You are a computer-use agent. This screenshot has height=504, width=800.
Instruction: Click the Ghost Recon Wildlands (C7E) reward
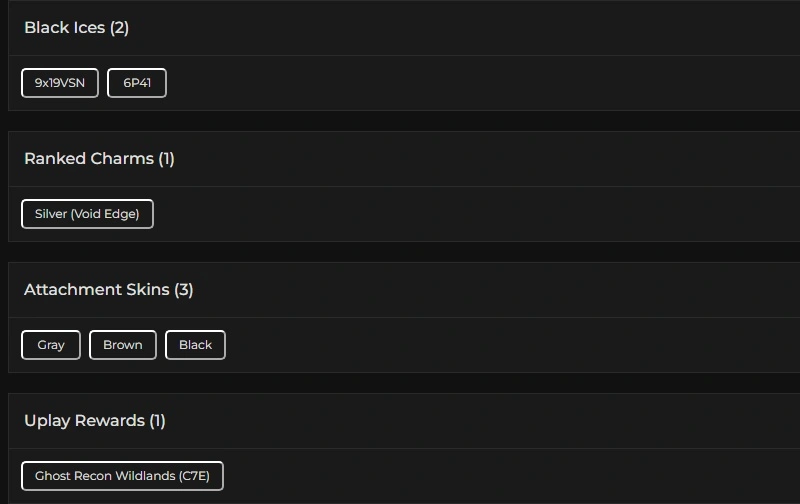122,476
